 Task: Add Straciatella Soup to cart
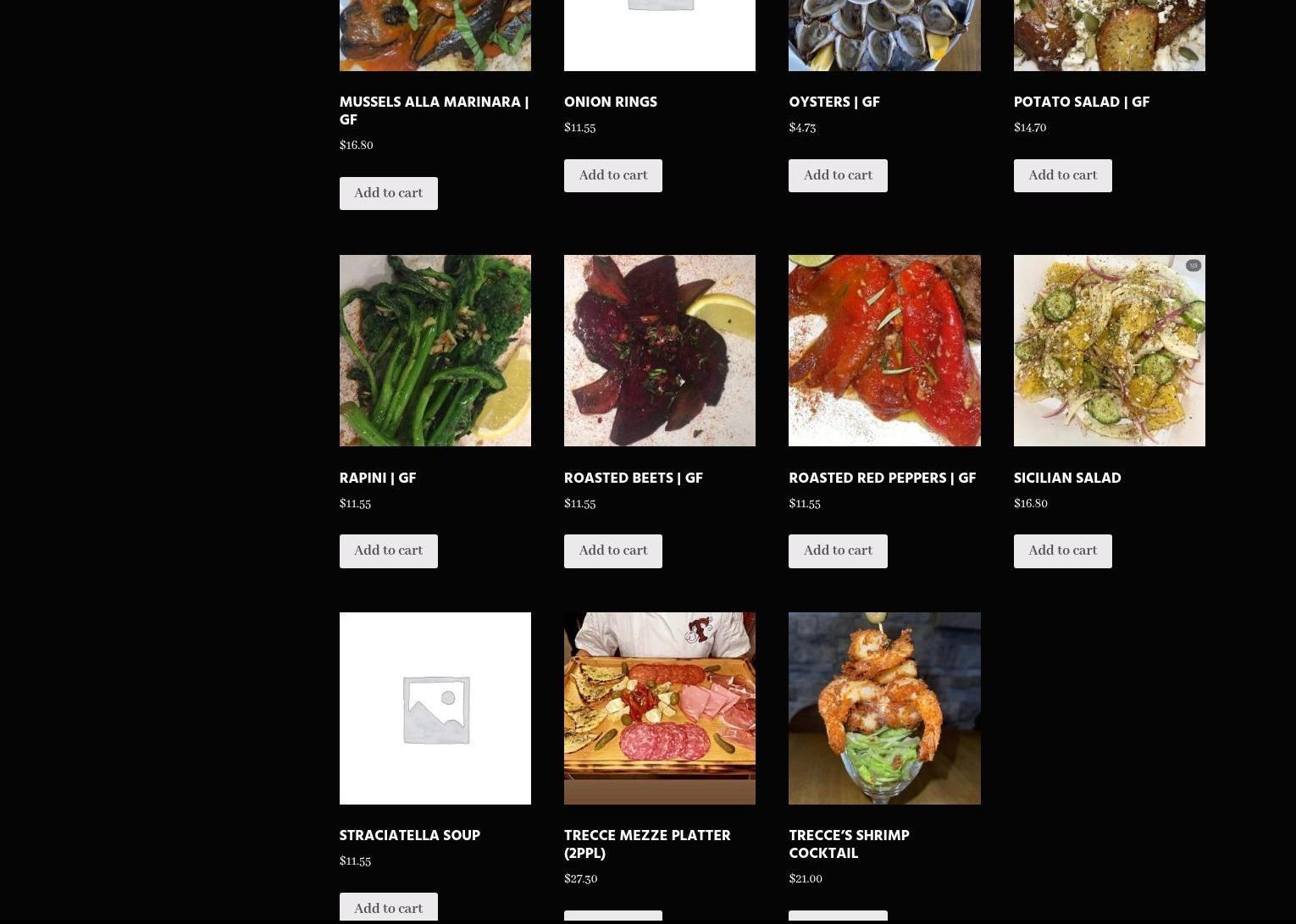click(388, 908)
